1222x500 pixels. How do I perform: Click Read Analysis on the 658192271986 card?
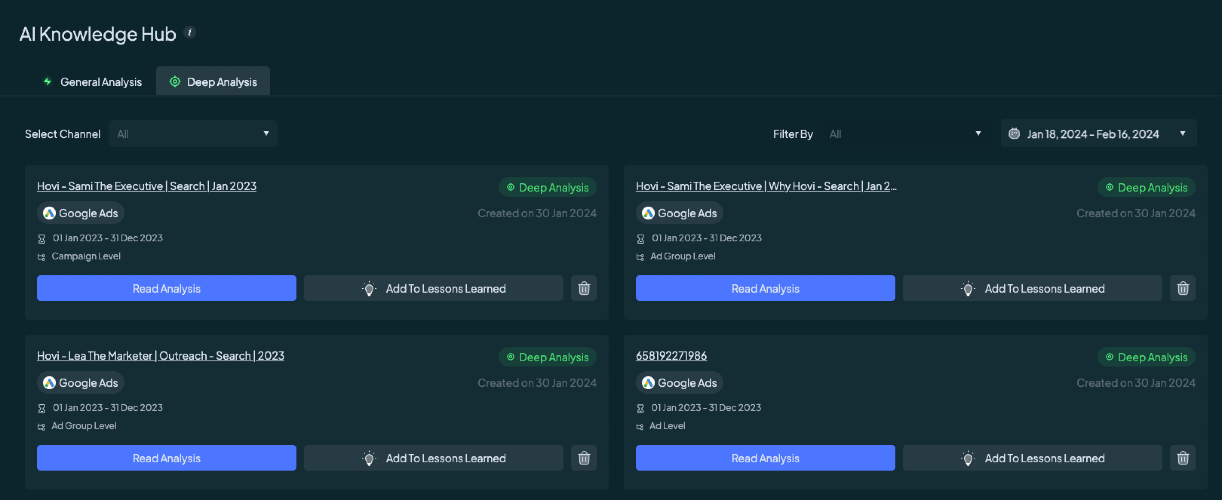tap(765, 458)
